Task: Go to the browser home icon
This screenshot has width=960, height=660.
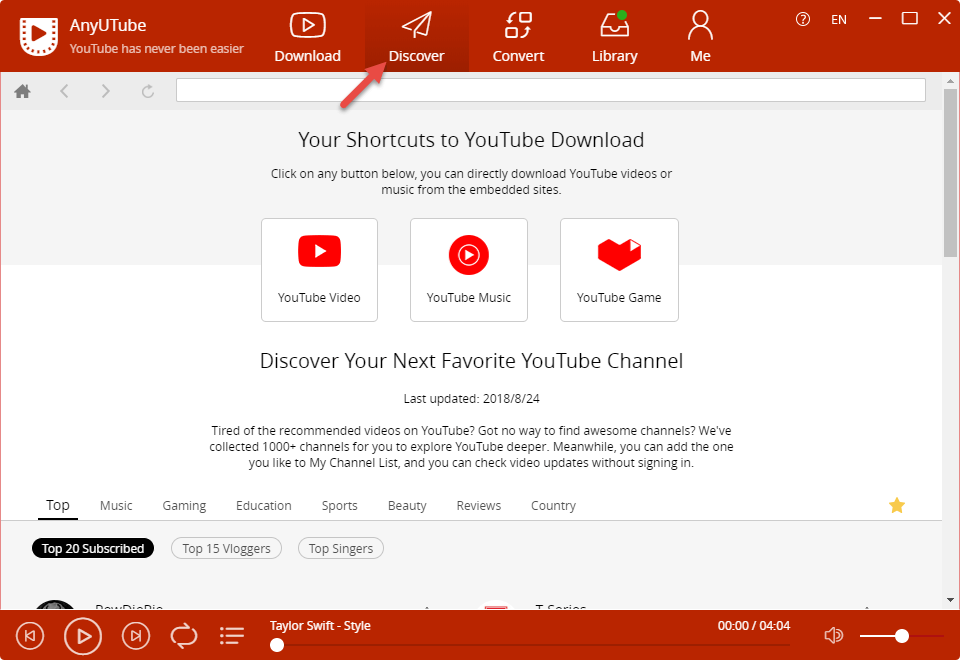Action: [x=23, y=91]
